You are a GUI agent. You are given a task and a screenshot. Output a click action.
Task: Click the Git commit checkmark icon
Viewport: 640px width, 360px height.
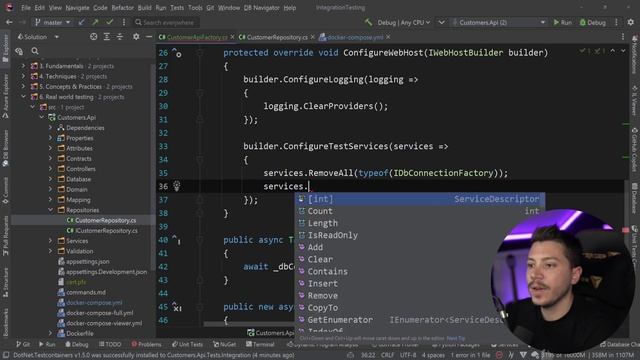point(109,22)
